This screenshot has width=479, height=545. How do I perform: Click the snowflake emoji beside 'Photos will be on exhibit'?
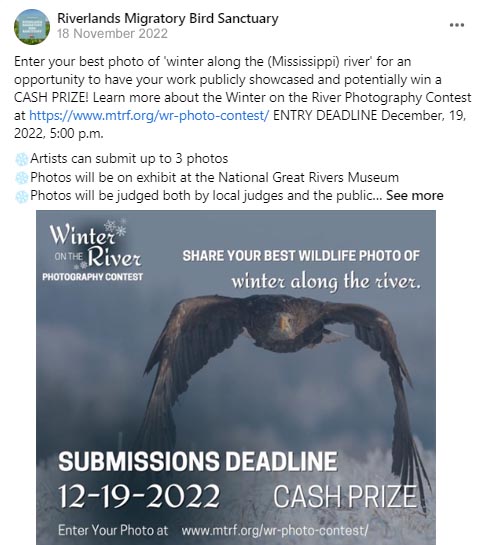coord(22,178)
